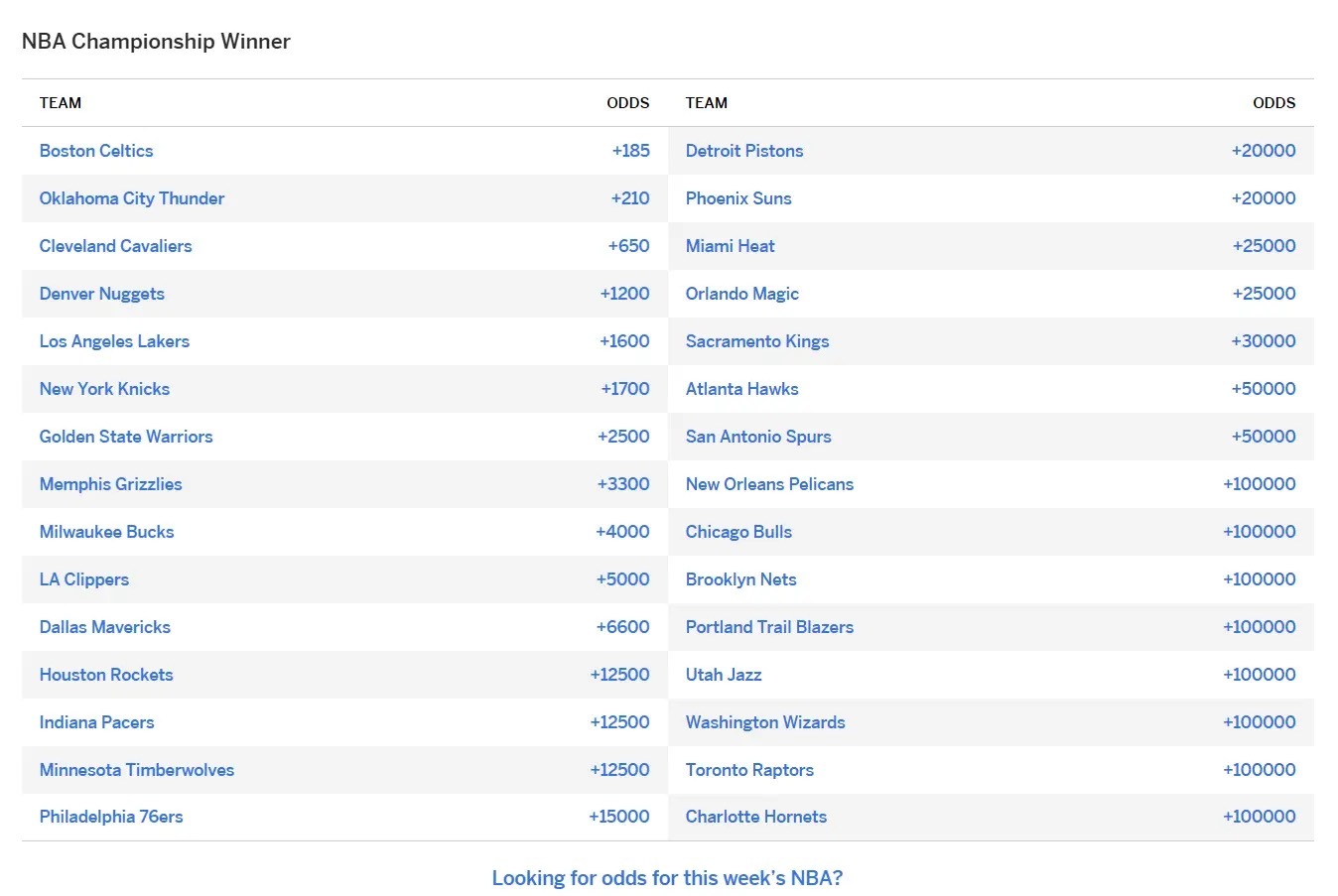The width and height of the screenshot is (1338, 896).
Task: Click the +5000 Clippers odds value
Action: (x=623, y=579)
